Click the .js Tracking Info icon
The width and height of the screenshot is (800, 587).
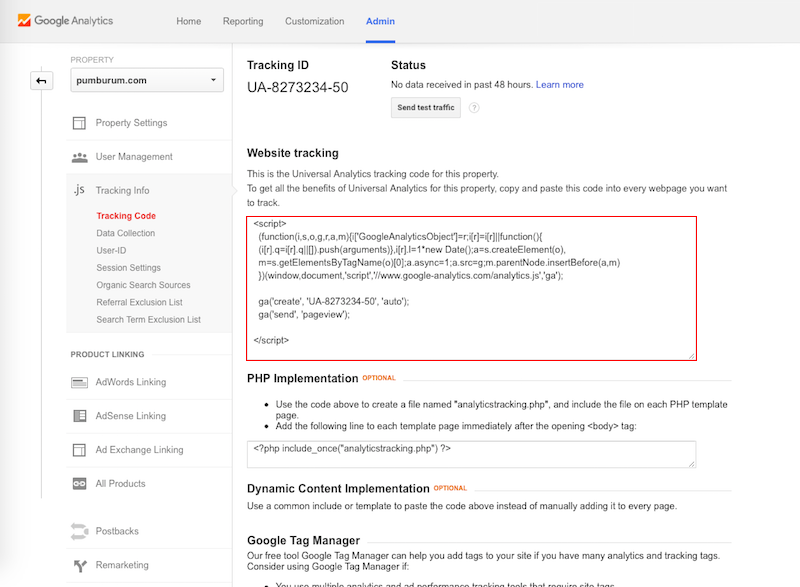(x=79, y=190)
